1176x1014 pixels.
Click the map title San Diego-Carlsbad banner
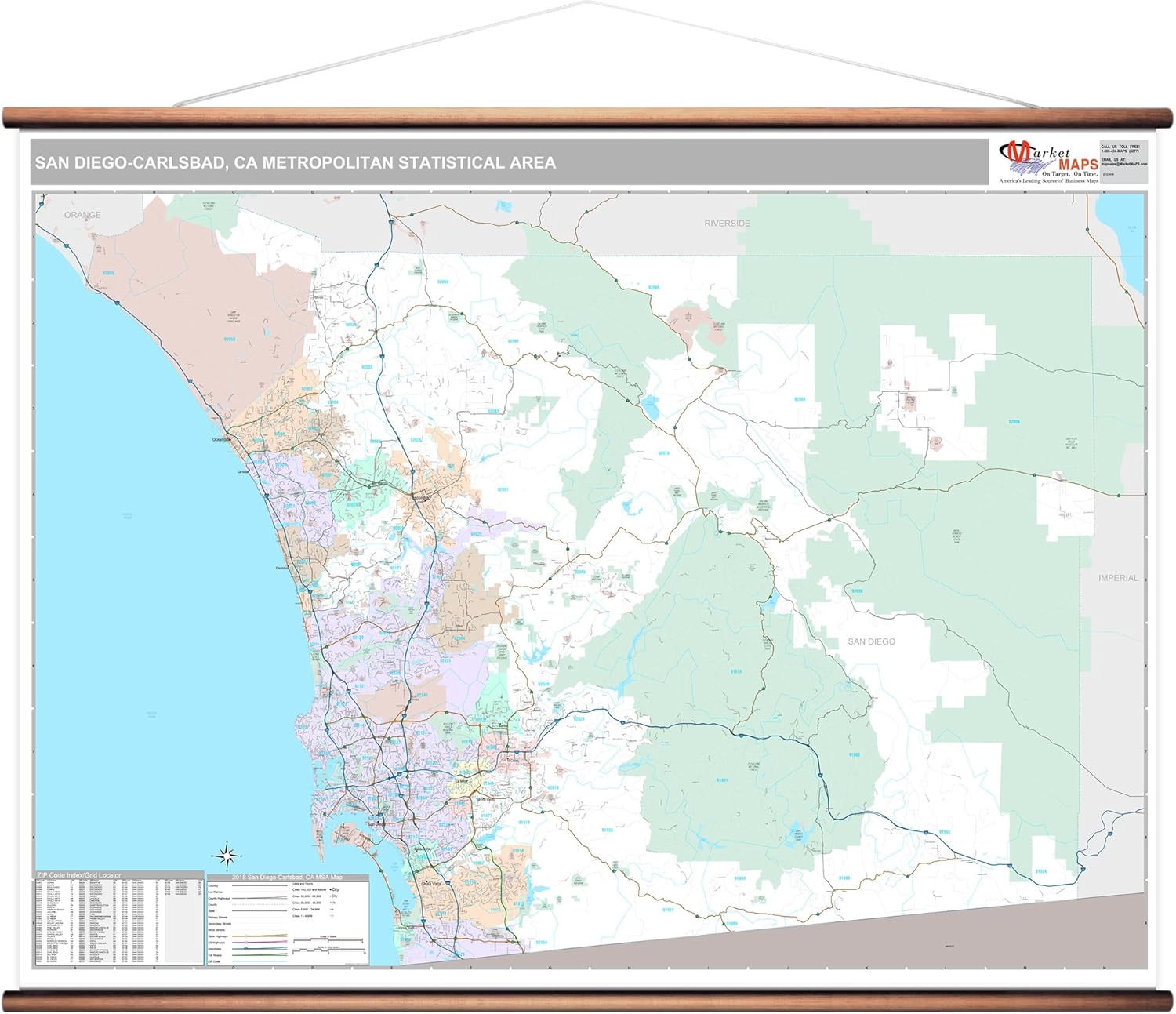tap(296, 163)
